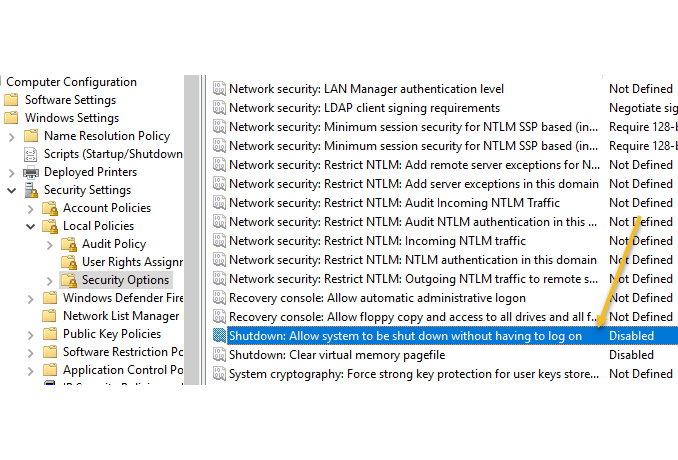
Task: Expand the Account Policies node
Action: pos(30,208)
